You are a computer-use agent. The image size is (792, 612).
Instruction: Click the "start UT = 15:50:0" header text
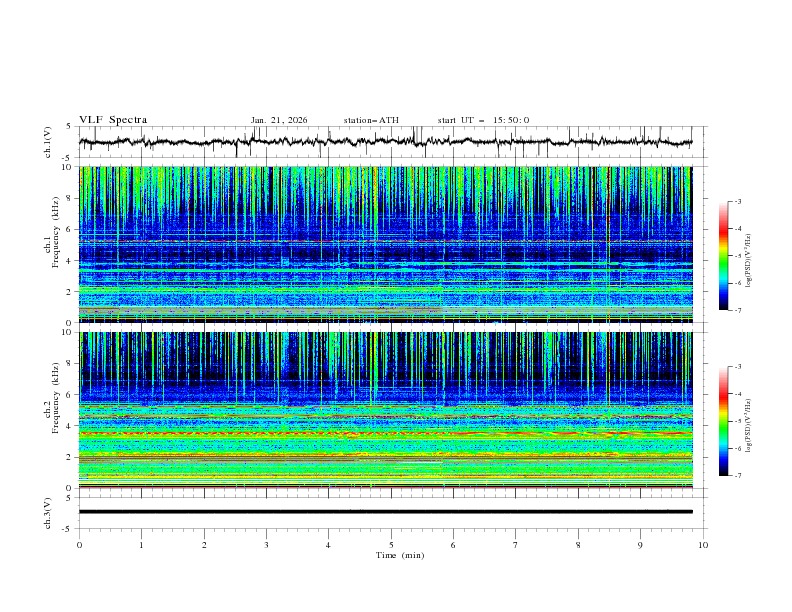(x=483, y=120)
